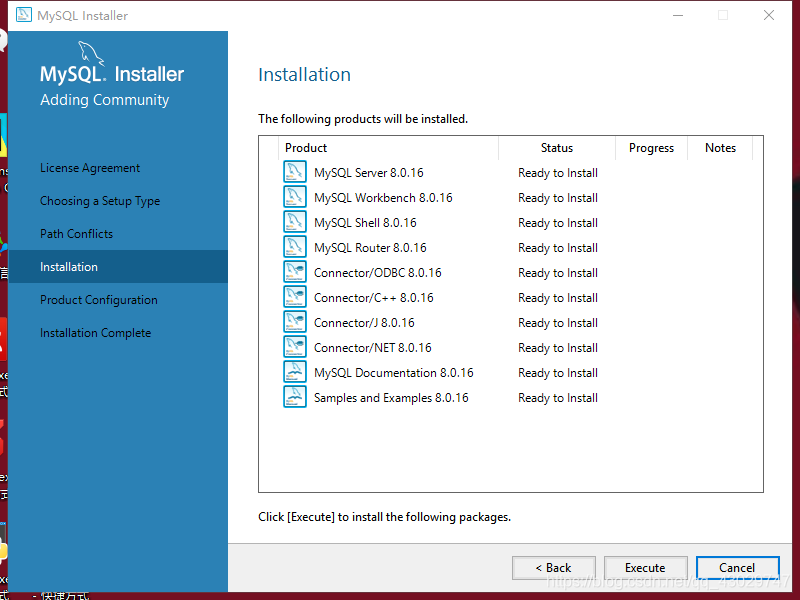This screenshot has height=600, width=800.
Task: Click the Samples and Examples 8.0.16 icon
Action: [x=295, y=397]
